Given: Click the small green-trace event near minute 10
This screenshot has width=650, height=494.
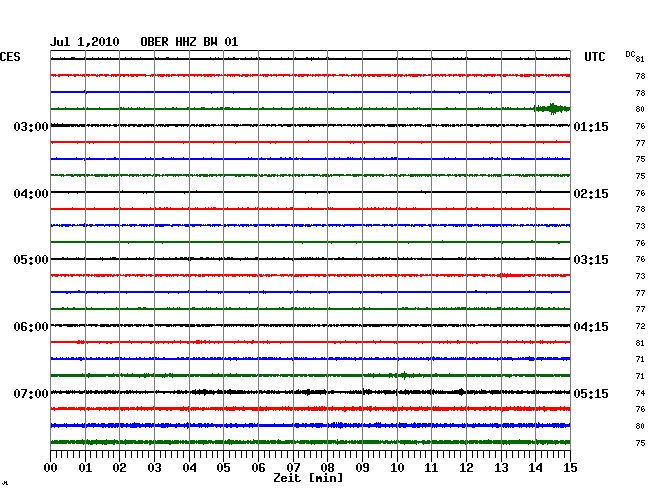Looking at the screenshot, I should point(404,375).
